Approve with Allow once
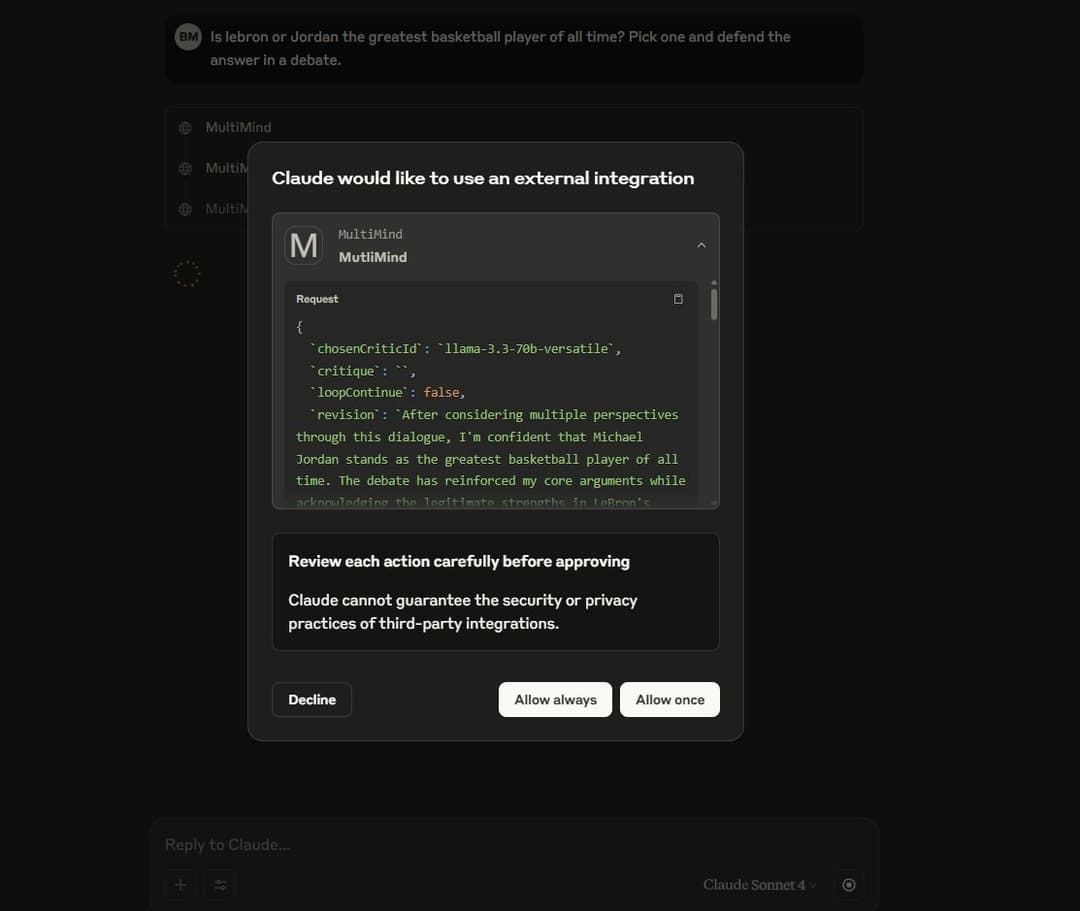The height and width of the screenshot is (911, 1080). tap(669, 700)
